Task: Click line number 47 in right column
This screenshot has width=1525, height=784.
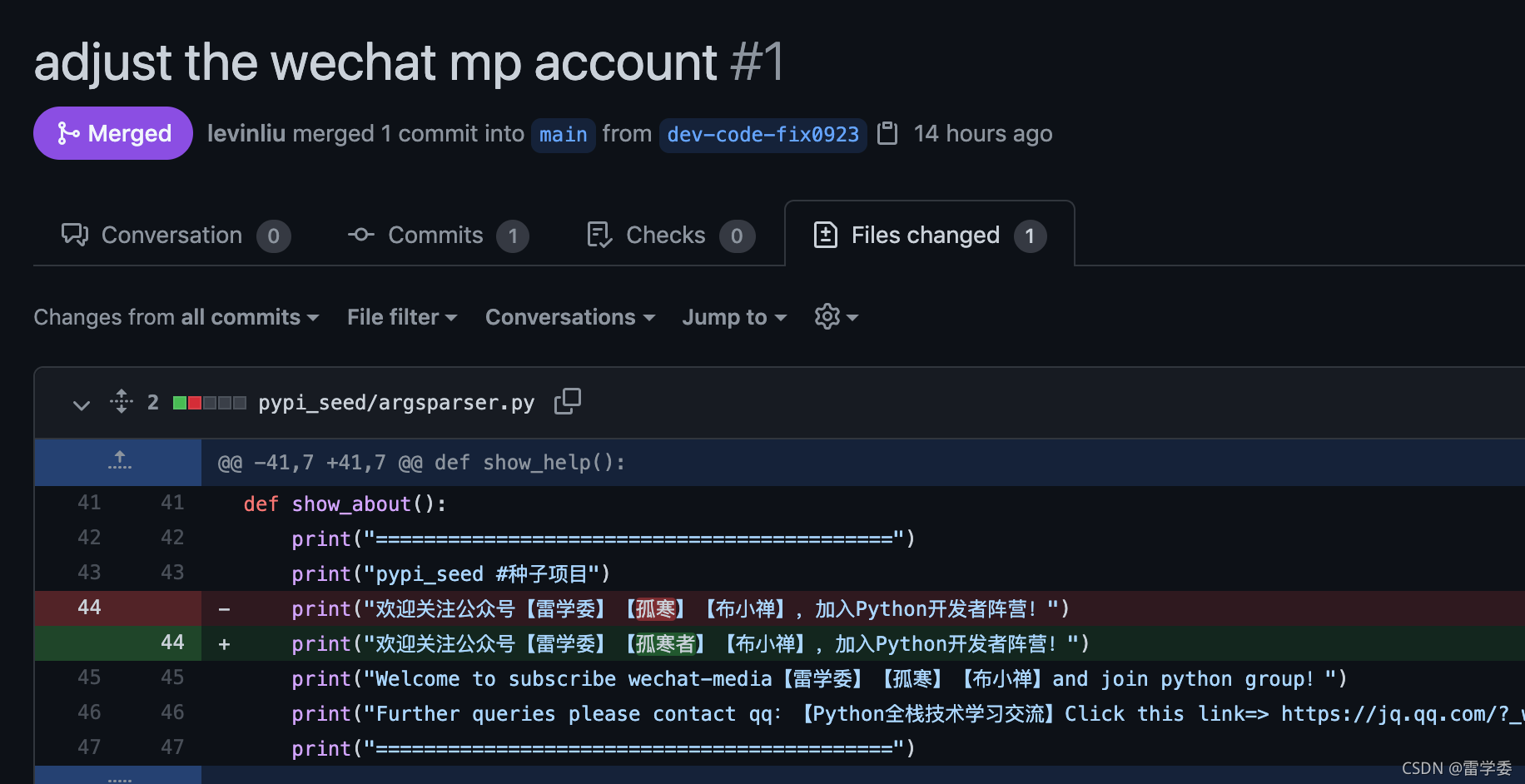Action: (x=172, y=747)
